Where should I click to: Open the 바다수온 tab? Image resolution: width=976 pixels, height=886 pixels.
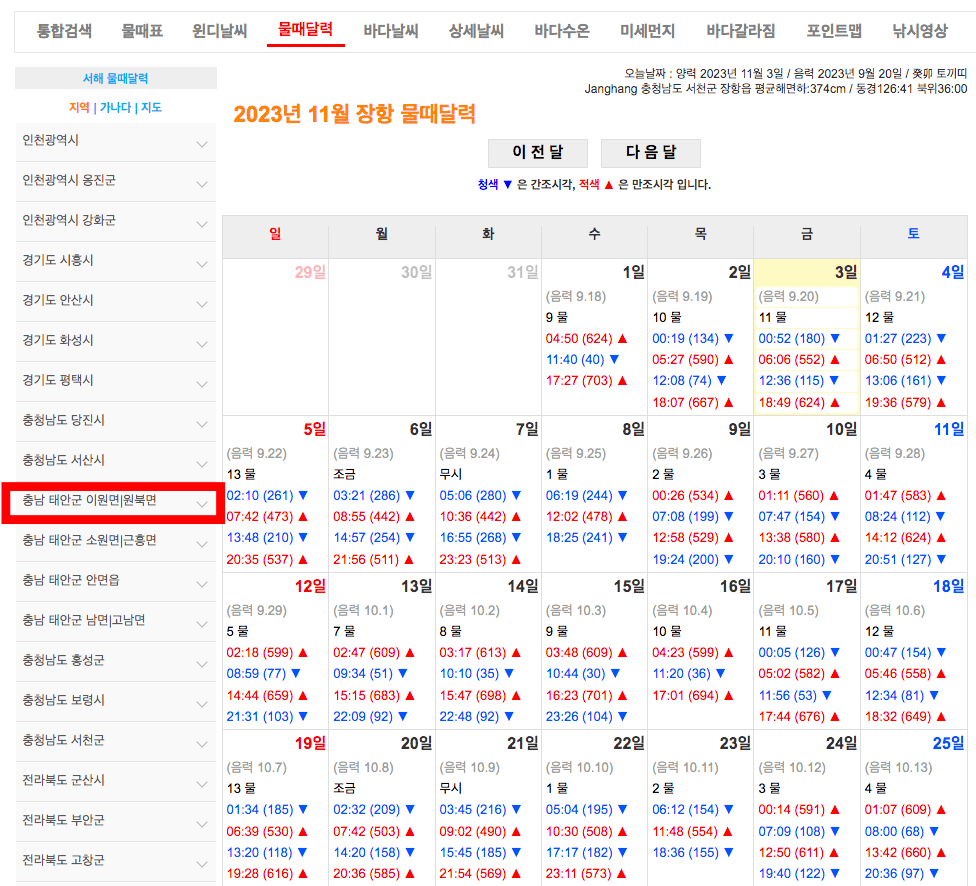coord(562,31)
